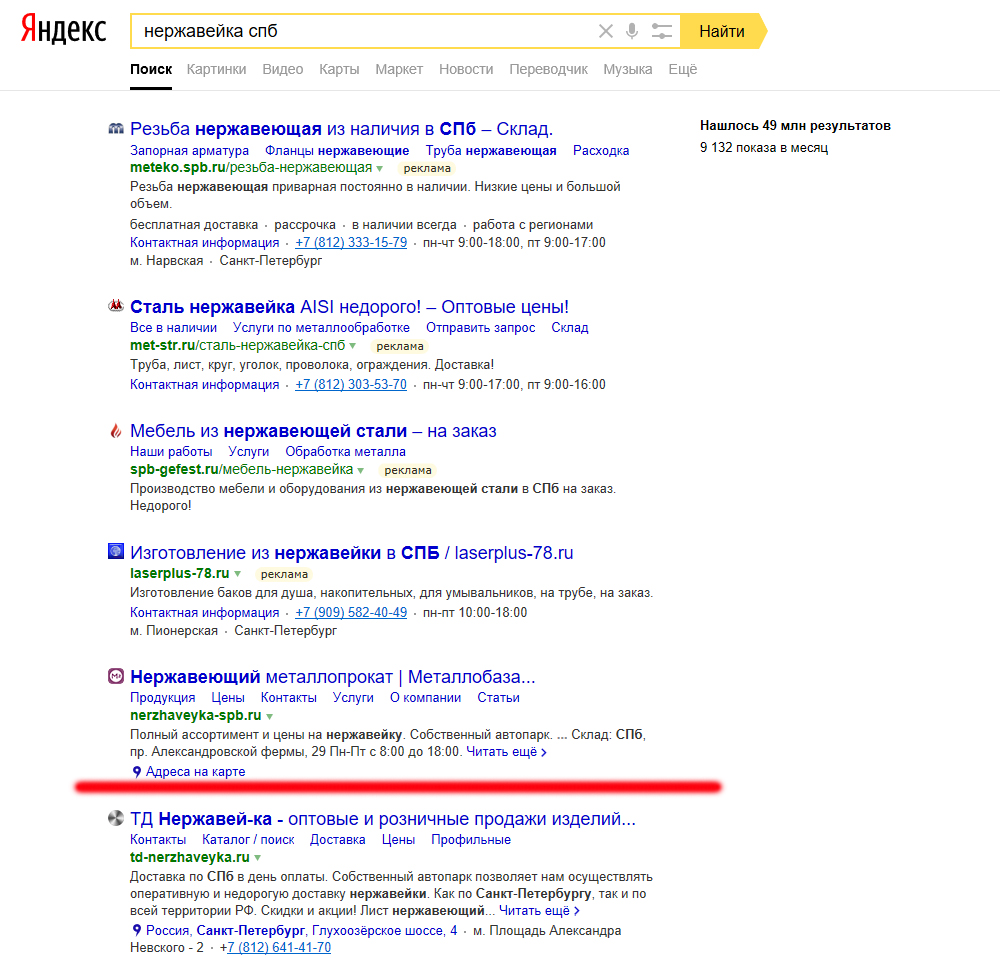1000x958 pixels.
Task: Open result Сталь нержавейка AISI недорого
Action: 349,307
